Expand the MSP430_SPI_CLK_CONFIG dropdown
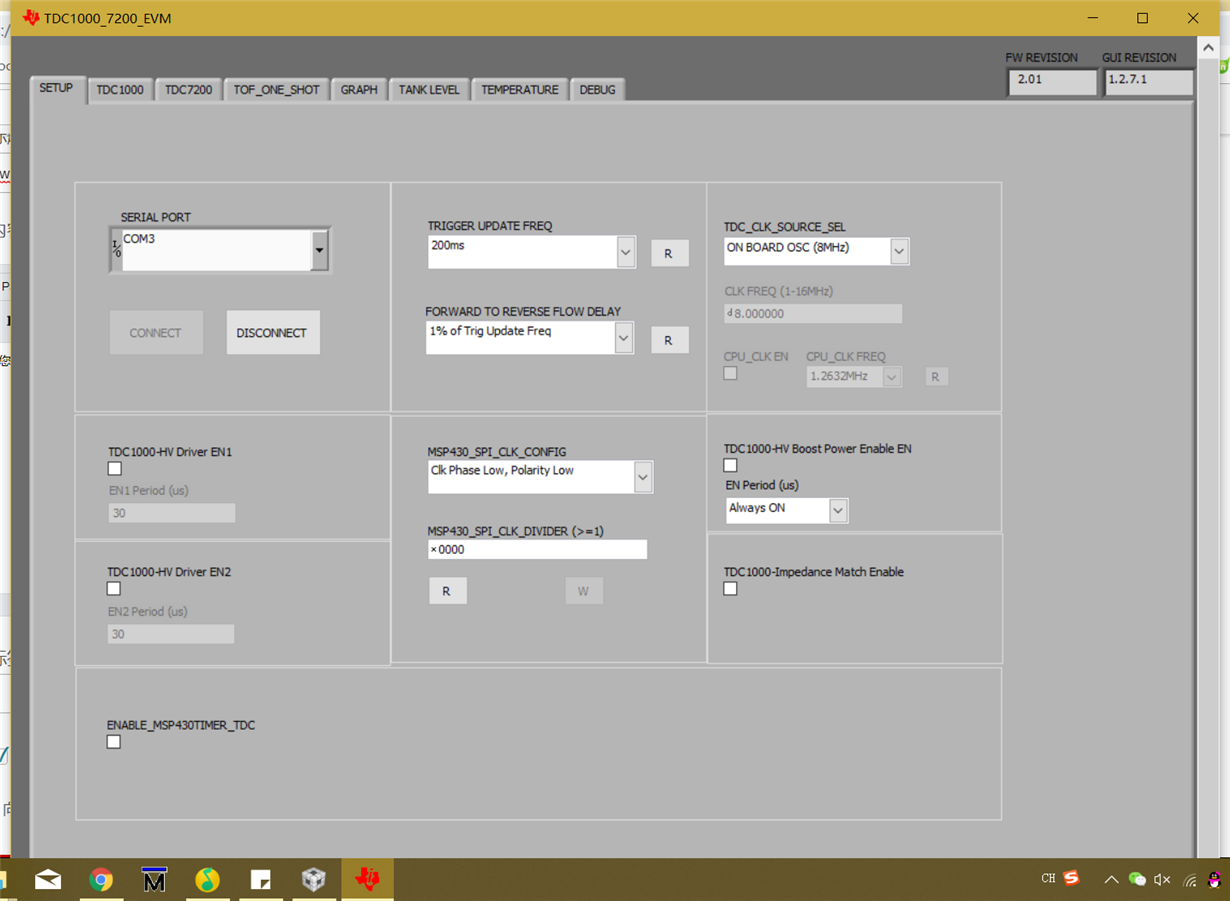This screenshot has height=901, width=1230. [643, 477]
